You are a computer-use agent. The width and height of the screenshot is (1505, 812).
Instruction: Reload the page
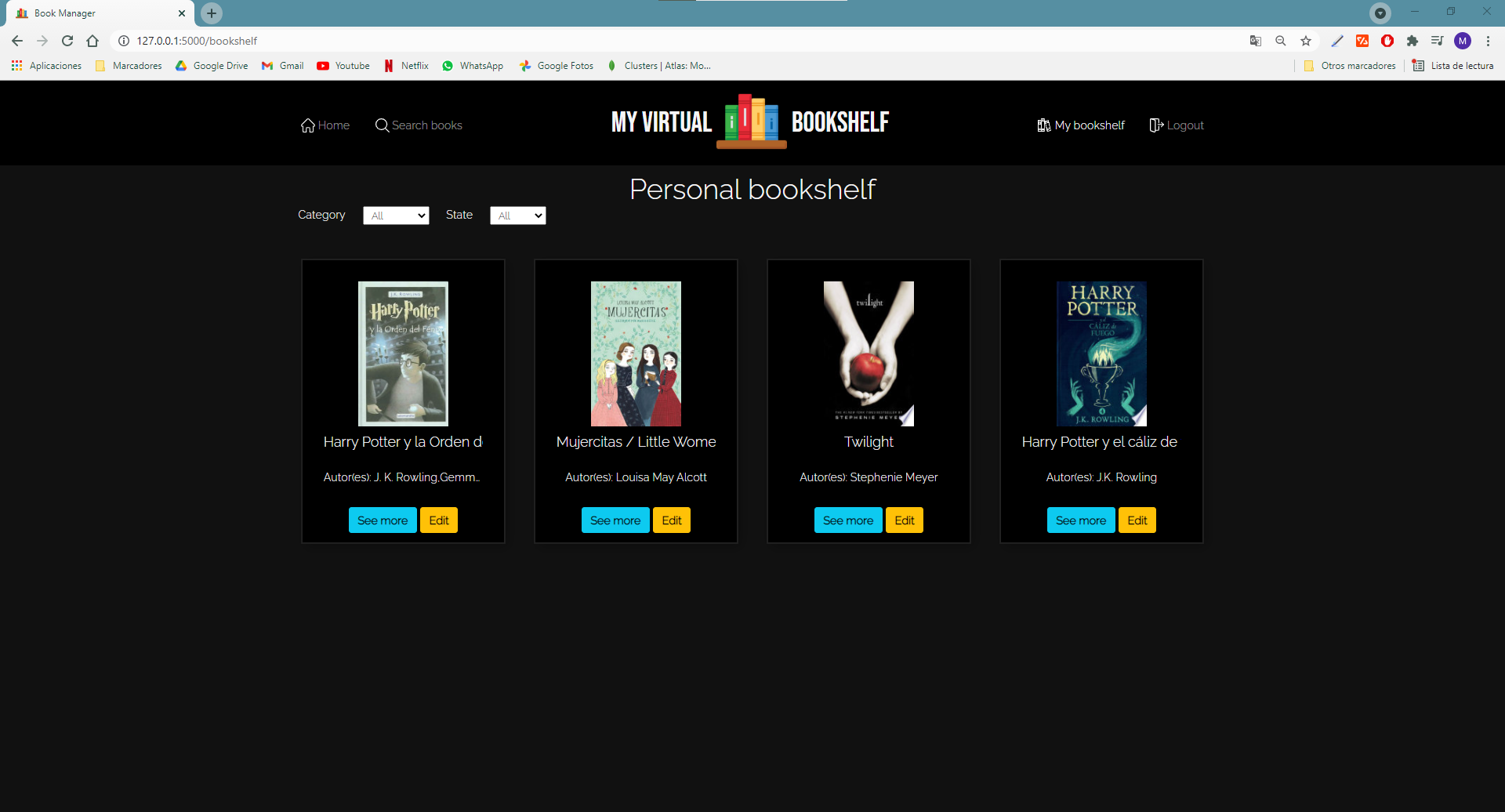pyautogui.click(x=67, y=41)
